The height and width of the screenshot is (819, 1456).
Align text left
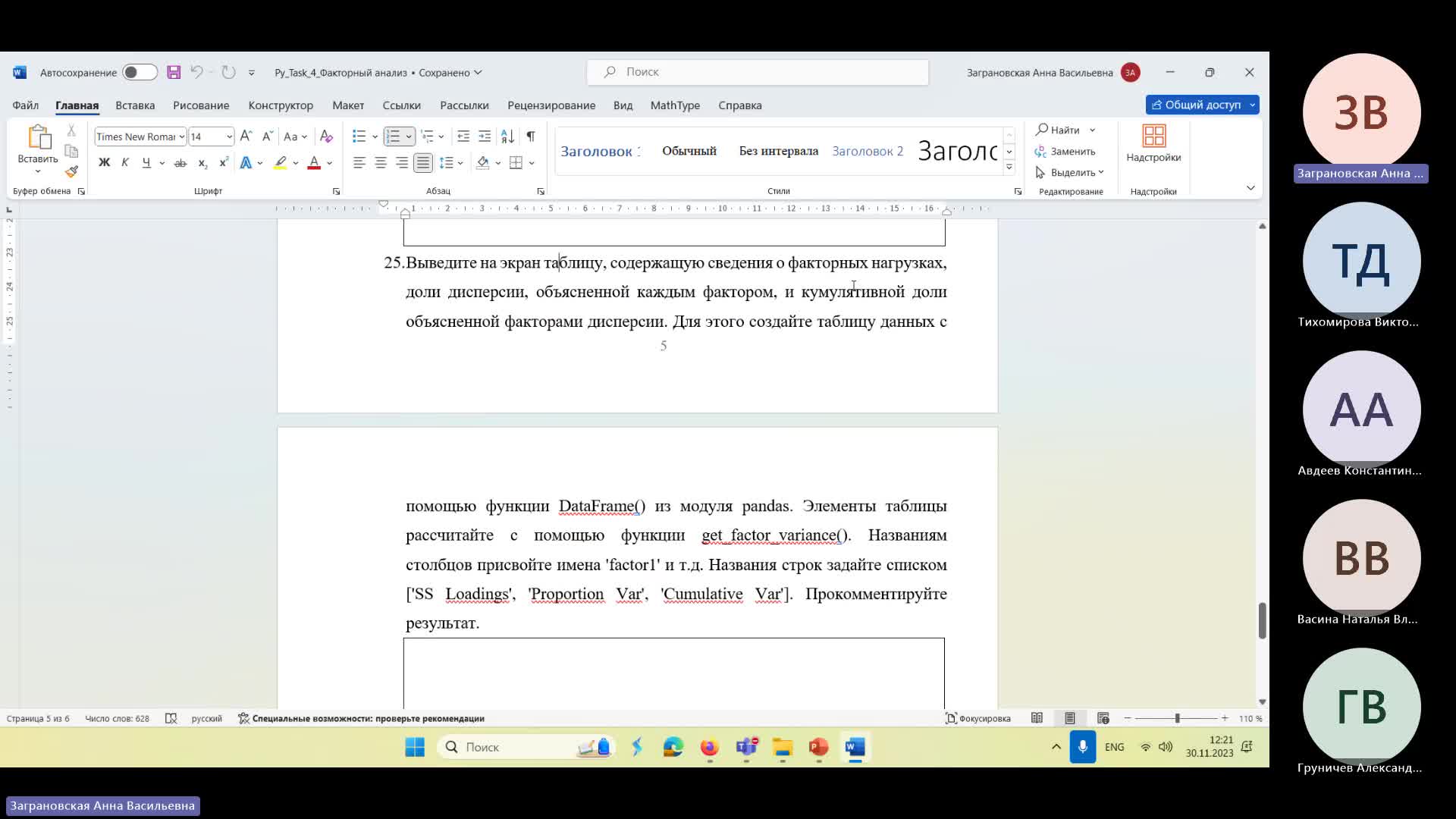point(359,162)
